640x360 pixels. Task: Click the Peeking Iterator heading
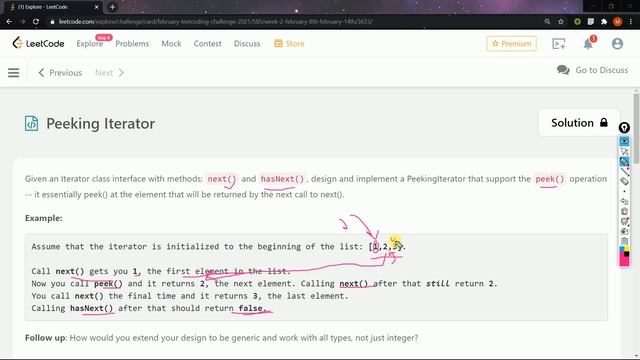[100, 123]
